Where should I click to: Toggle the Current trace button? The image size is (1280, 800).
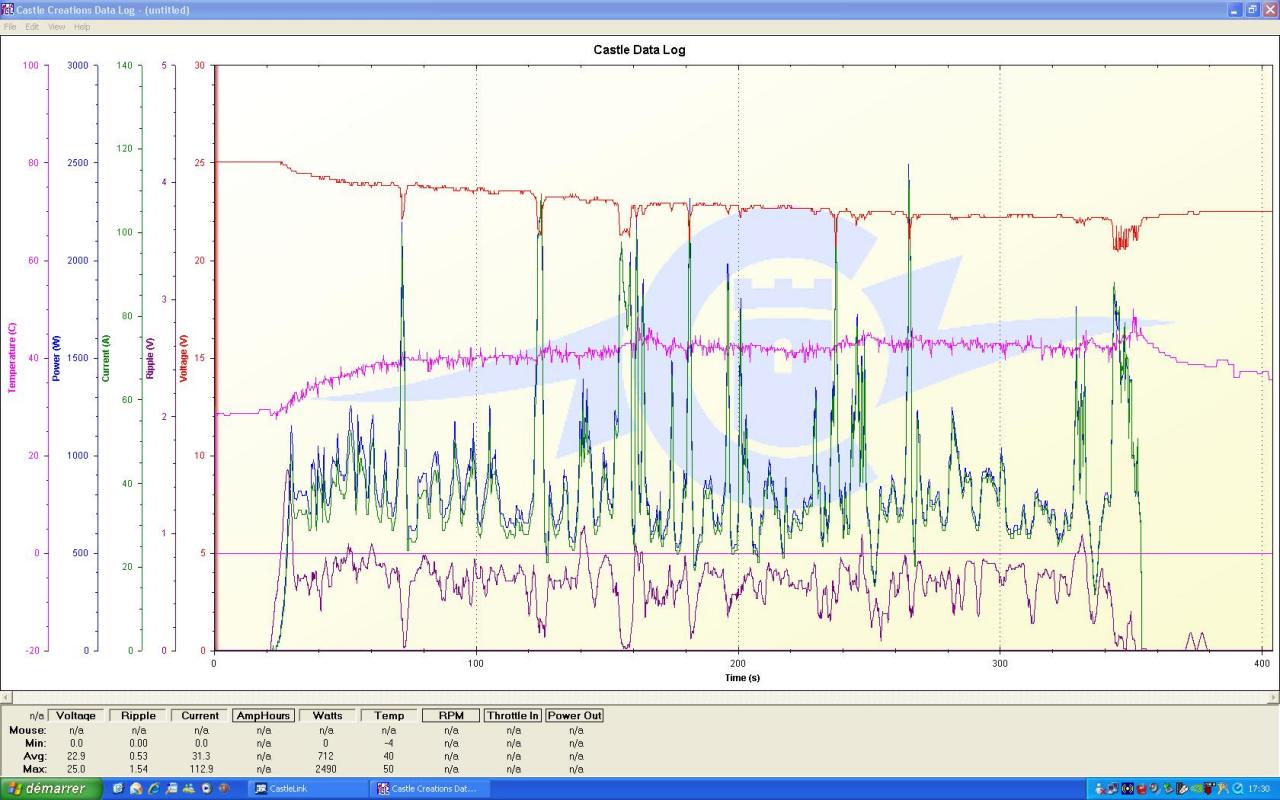coord(200,716)
